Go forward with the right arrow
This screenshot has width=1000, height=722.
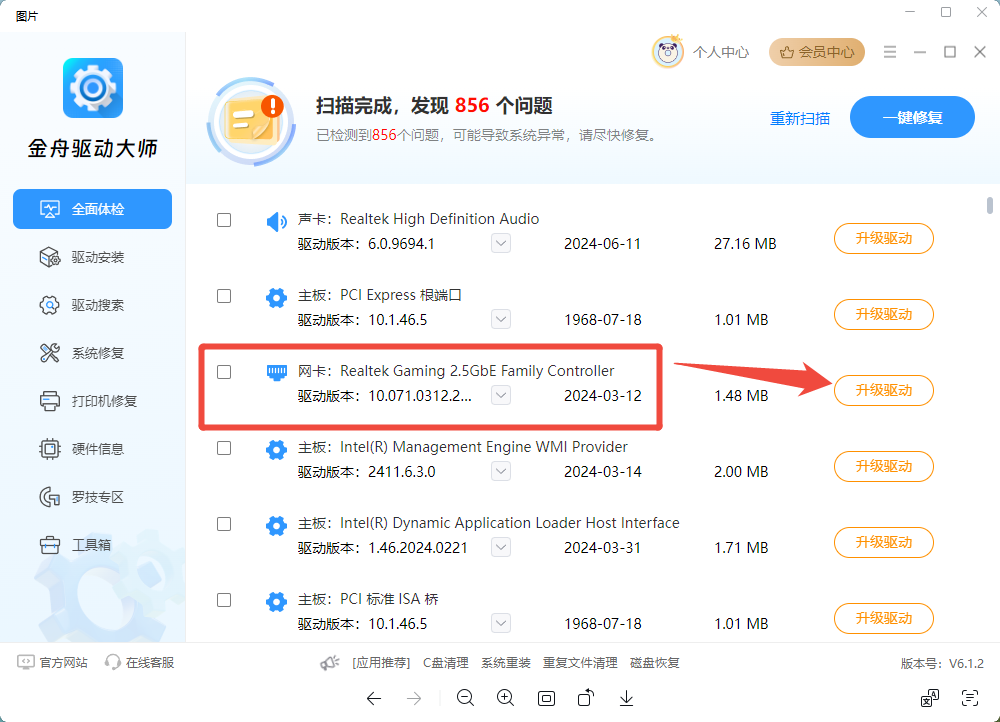(x=414, y=698)
